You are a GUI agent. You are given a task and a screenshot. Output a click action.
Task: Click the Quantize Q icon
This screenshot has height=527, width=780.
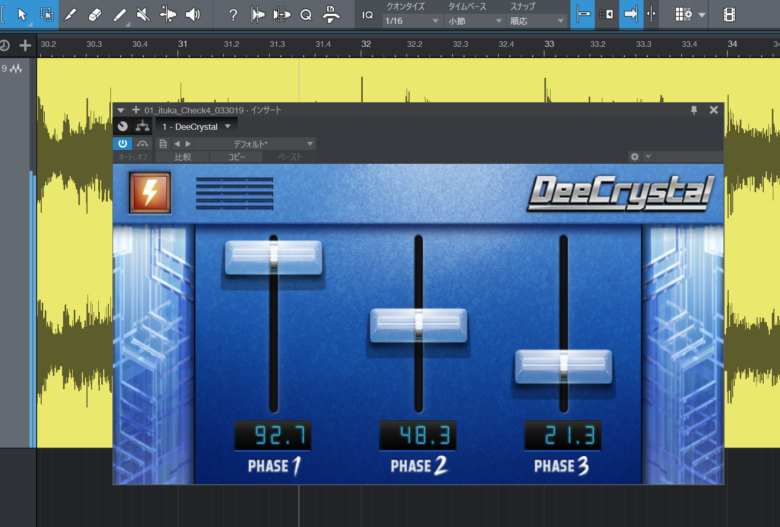click(x=306, y=15)
